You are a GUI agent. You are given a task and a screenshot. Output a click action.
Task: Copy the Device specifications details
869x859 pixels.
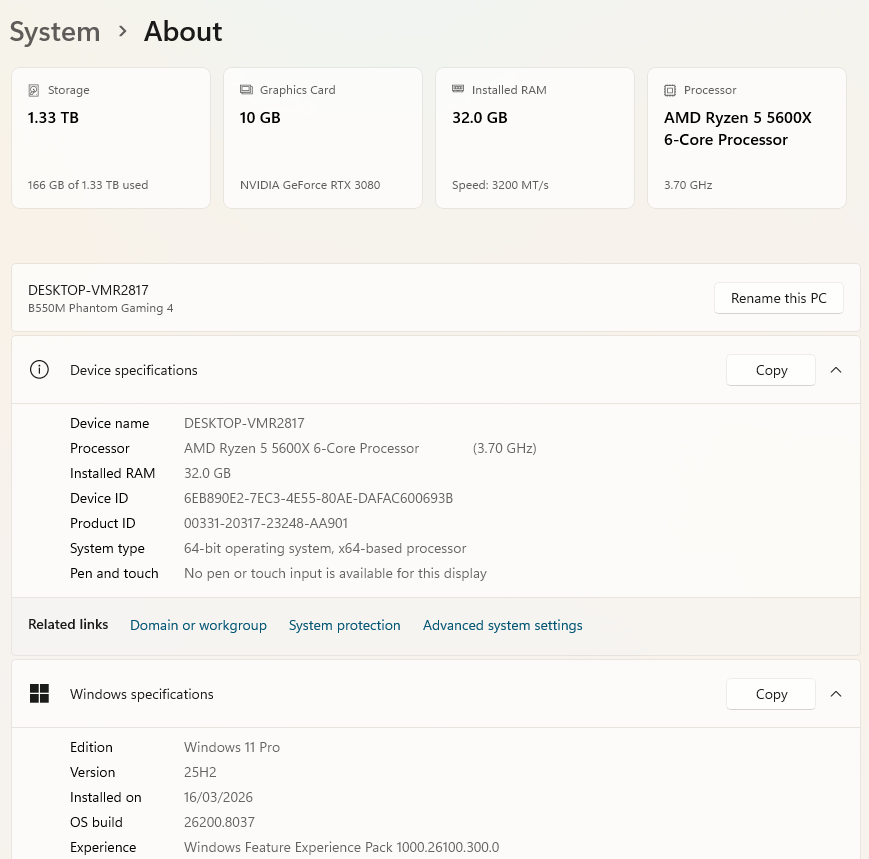tap(770, 369)
